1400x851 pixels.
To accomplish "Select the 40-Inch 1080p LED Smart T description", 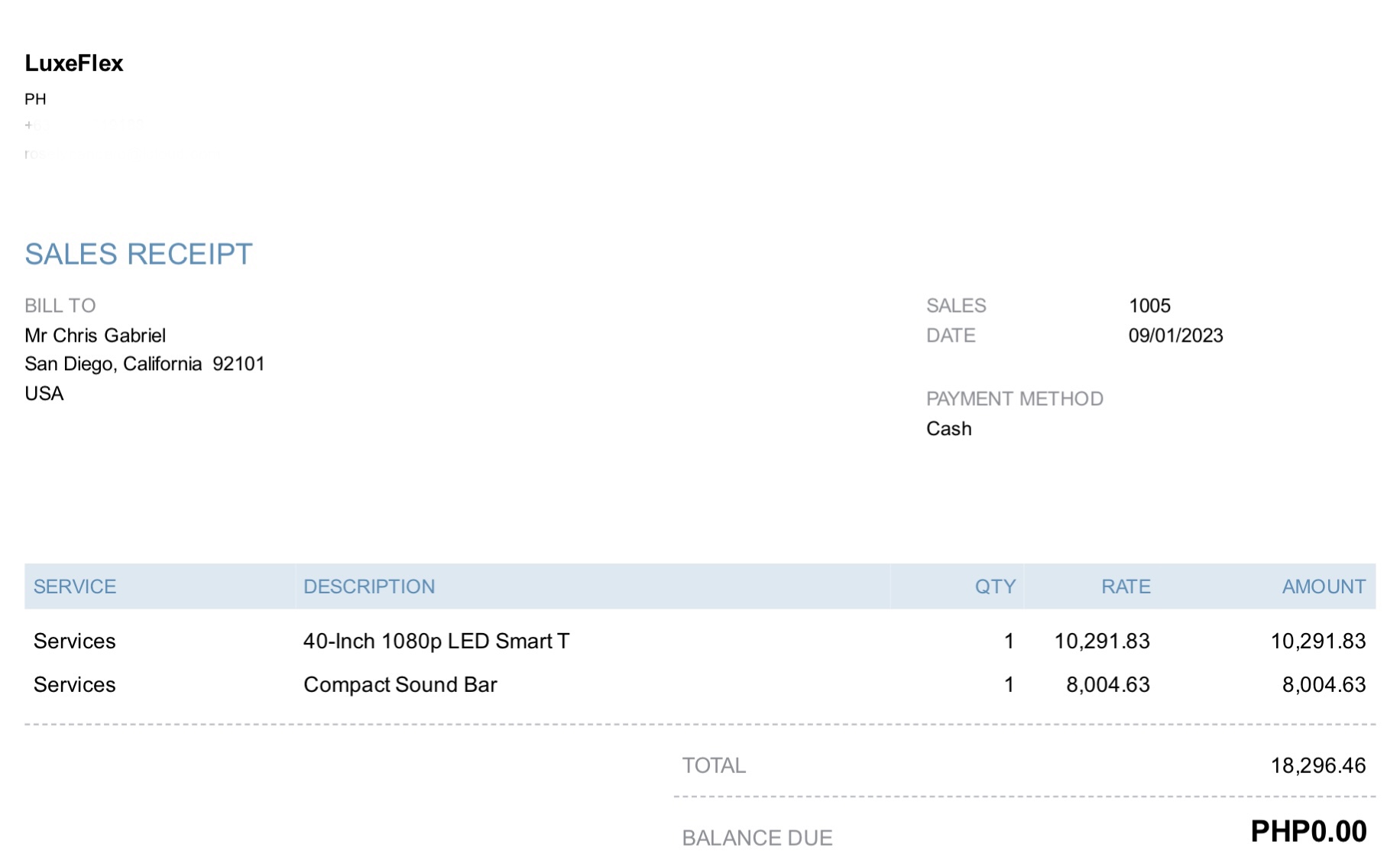I will tap(436, 641).
